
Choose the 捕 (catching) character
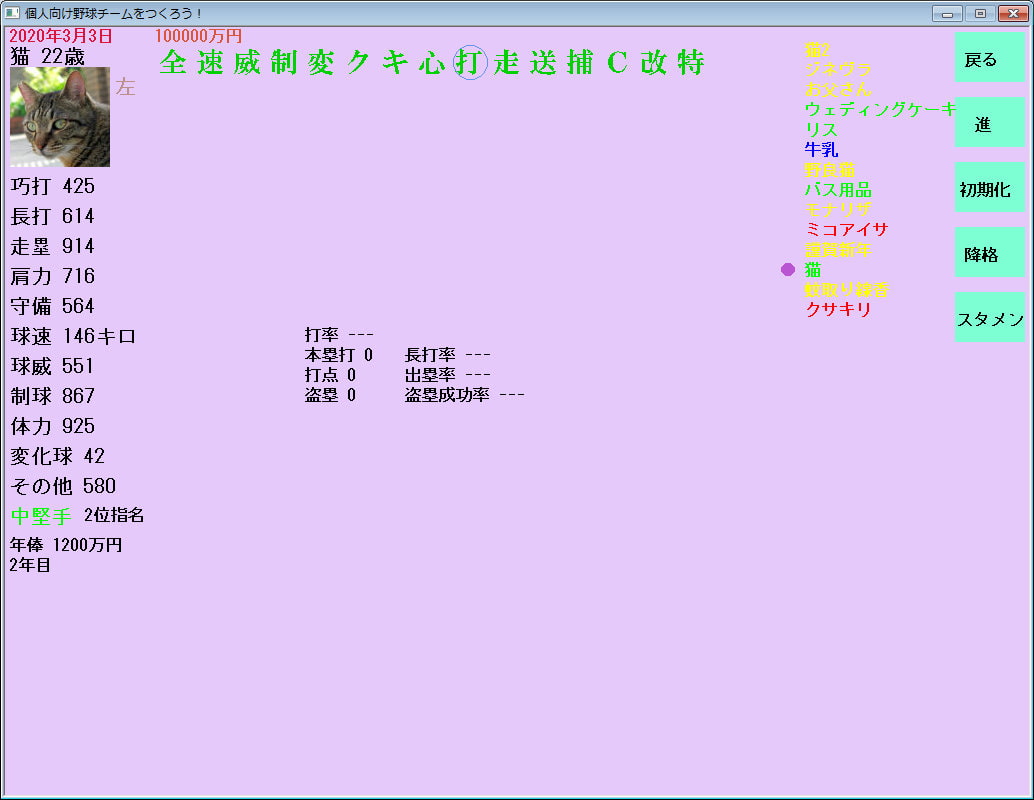pos(580,63)
